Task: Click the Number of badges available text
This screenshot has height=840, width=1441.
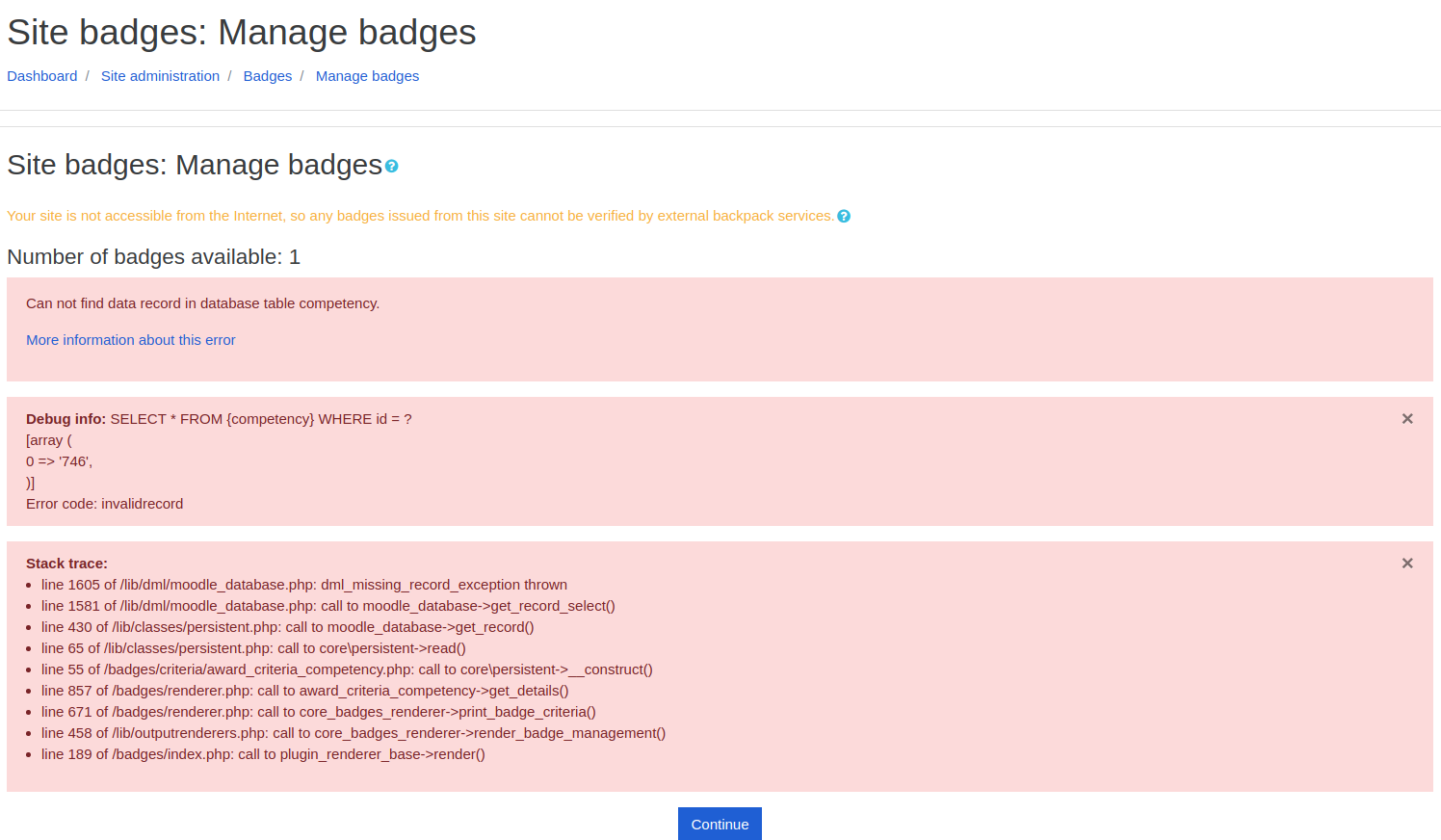Action: point(154,257)
